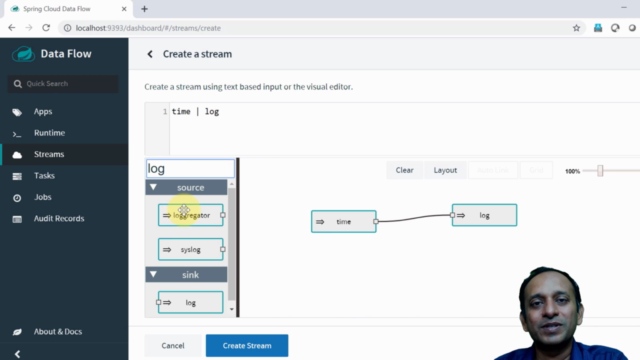Image resolution: width=640 pixels, height=360 pixels.
Task: Click the browser forward arrow
Action: (x=29, y=28)
